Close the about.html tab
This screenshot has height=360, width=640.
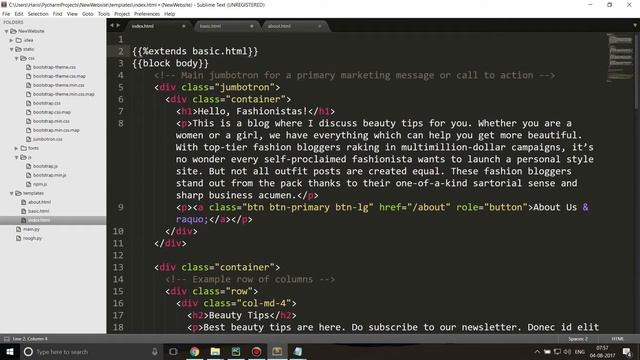coord(320,26)
